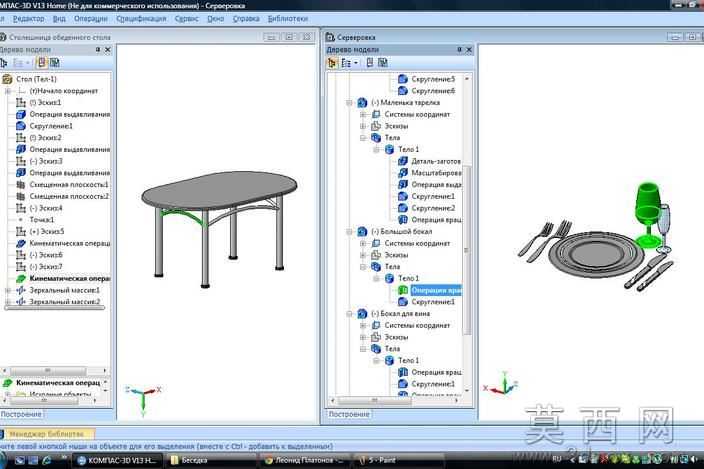Viewport: 704px width, 469px height.
Task: Expand the Начало координат node
Action: click(8, 91)
